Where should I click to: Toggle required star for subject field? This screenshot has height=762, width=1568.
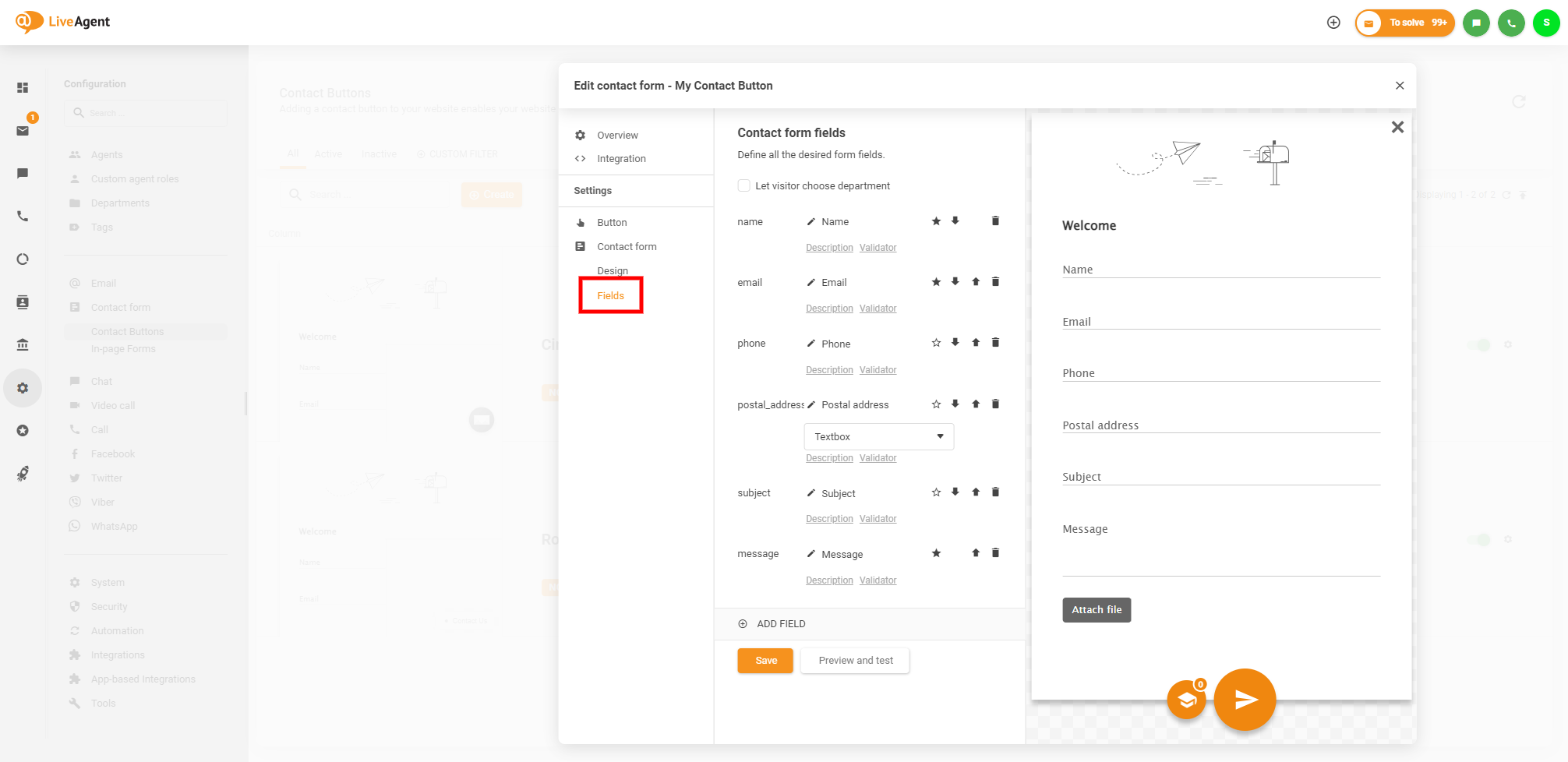pos(936,492)
